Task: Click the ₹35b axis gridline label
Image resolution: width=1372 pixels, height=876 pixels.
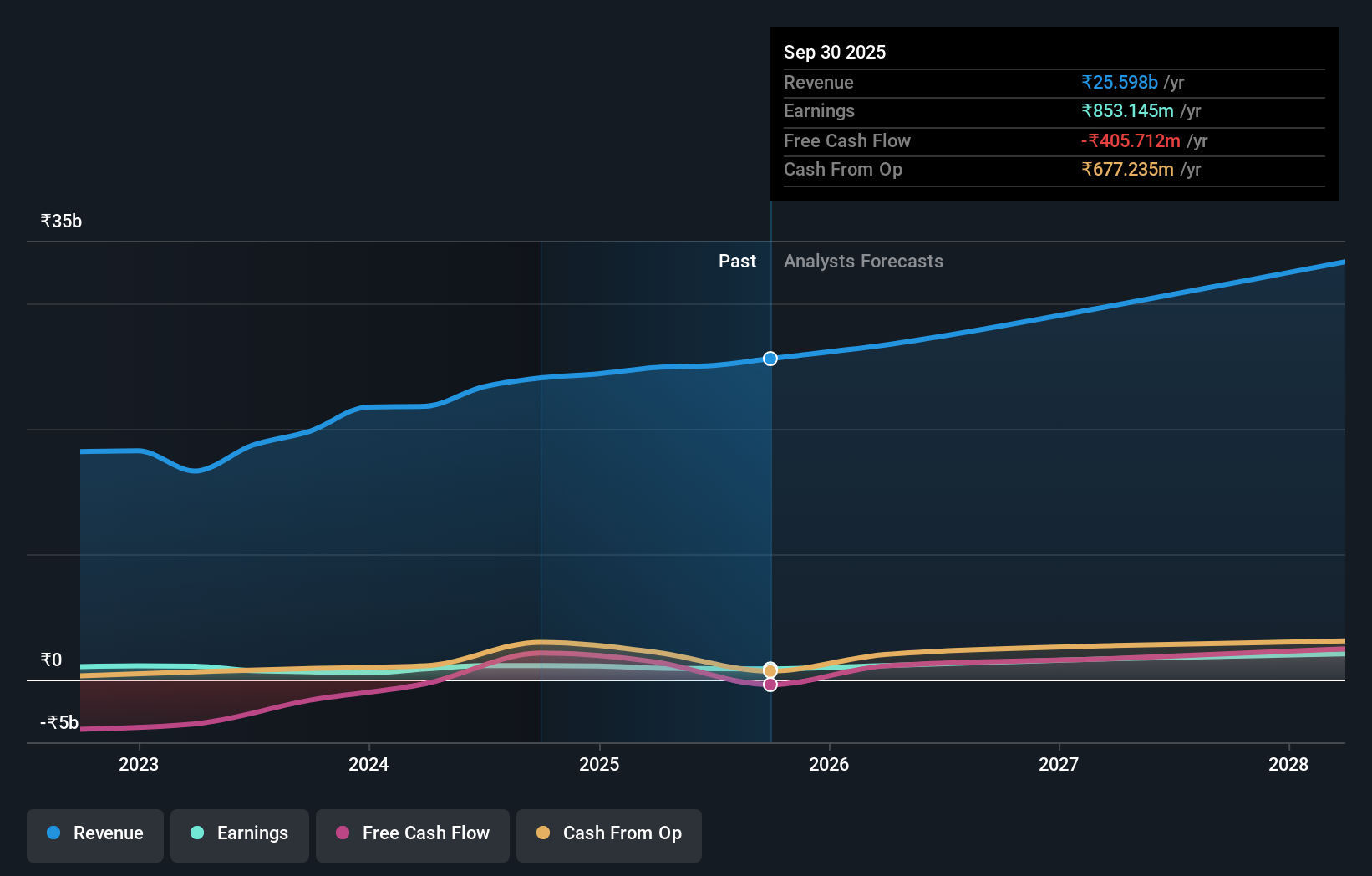Action: (60, 221)
